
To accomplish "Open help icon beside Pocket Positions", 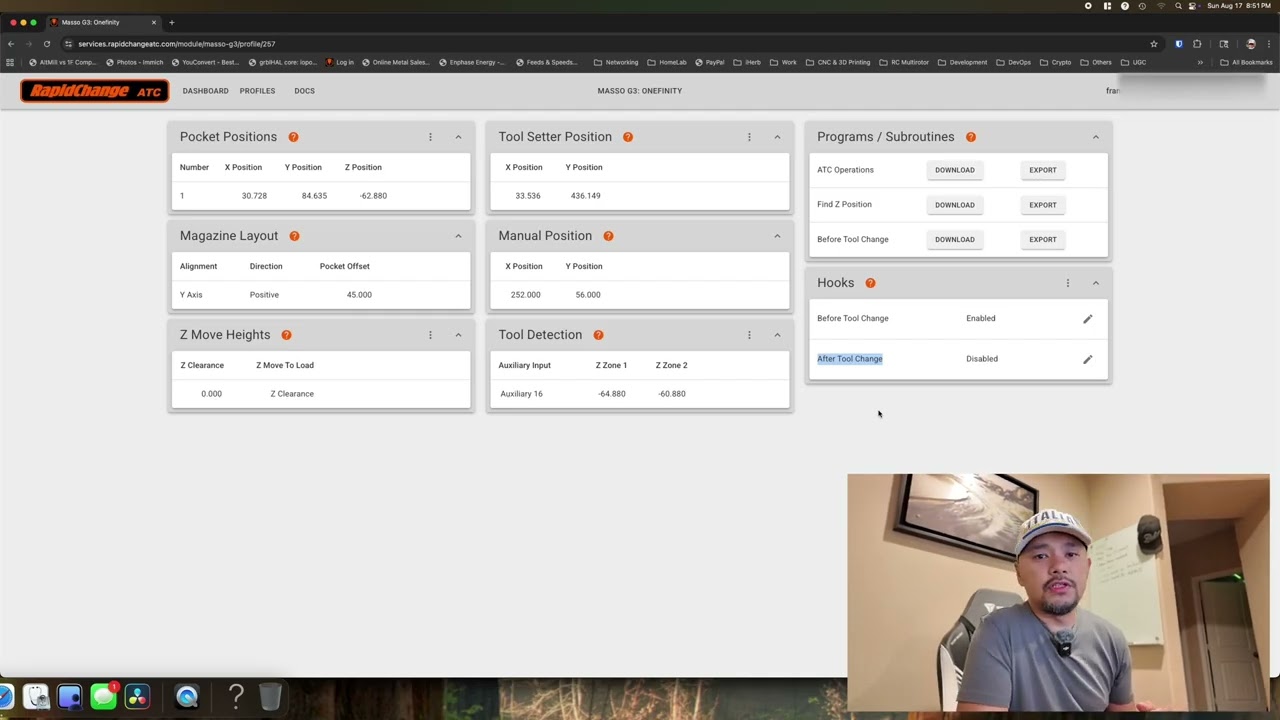I will pyautogui.click(x=293, y=137).
